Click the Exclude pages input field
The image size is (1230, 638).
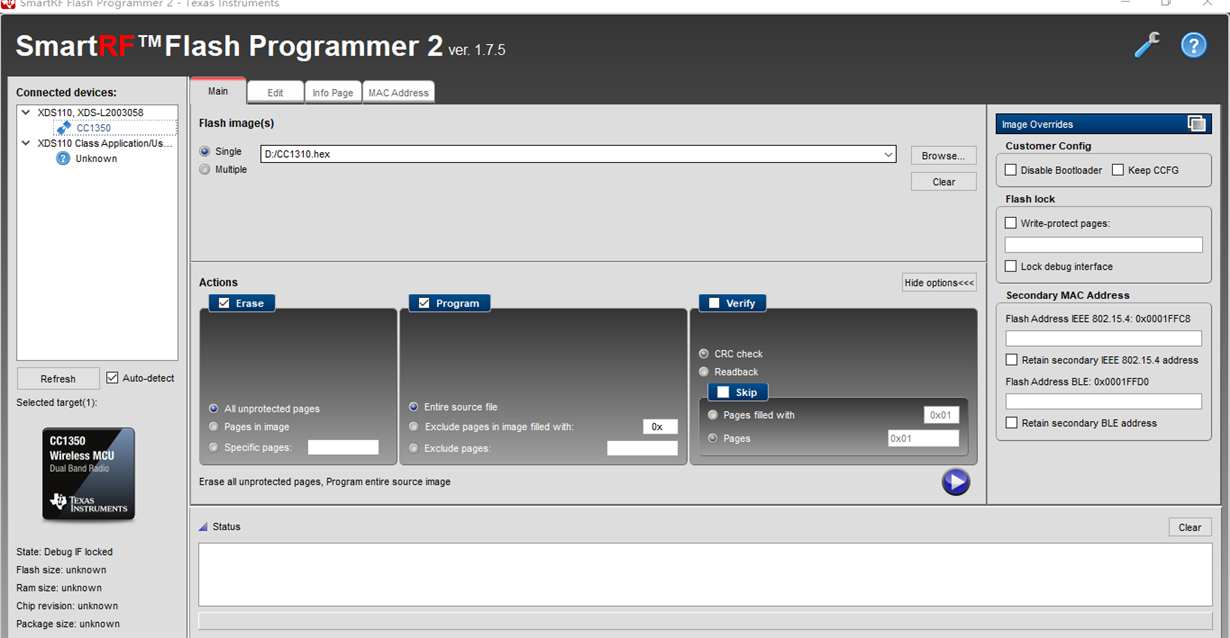tap(642, 448)
